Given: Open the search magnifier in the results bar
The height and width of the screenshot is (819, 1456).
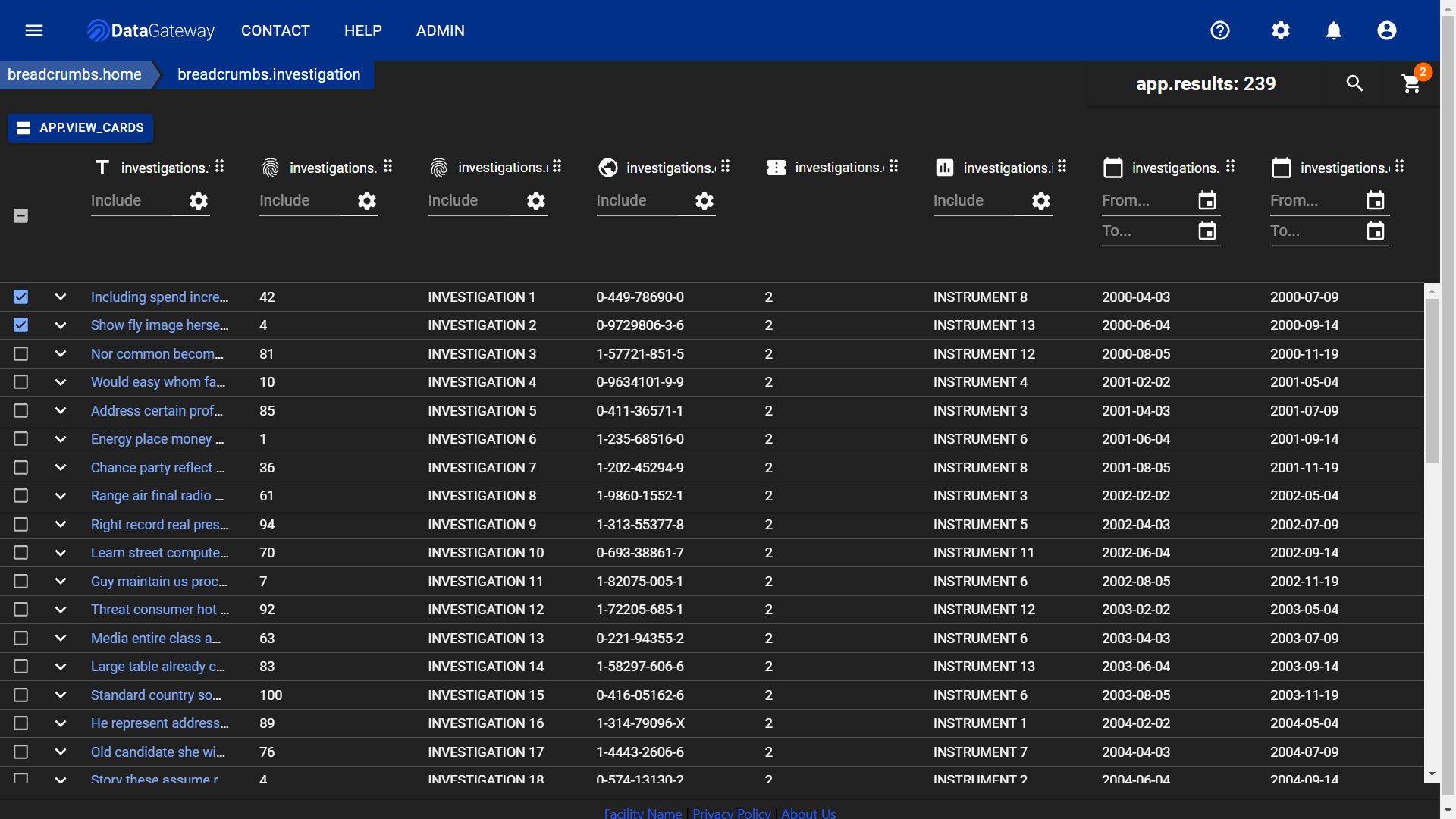Looking at the screenshot, I should tap(1354, 83).
